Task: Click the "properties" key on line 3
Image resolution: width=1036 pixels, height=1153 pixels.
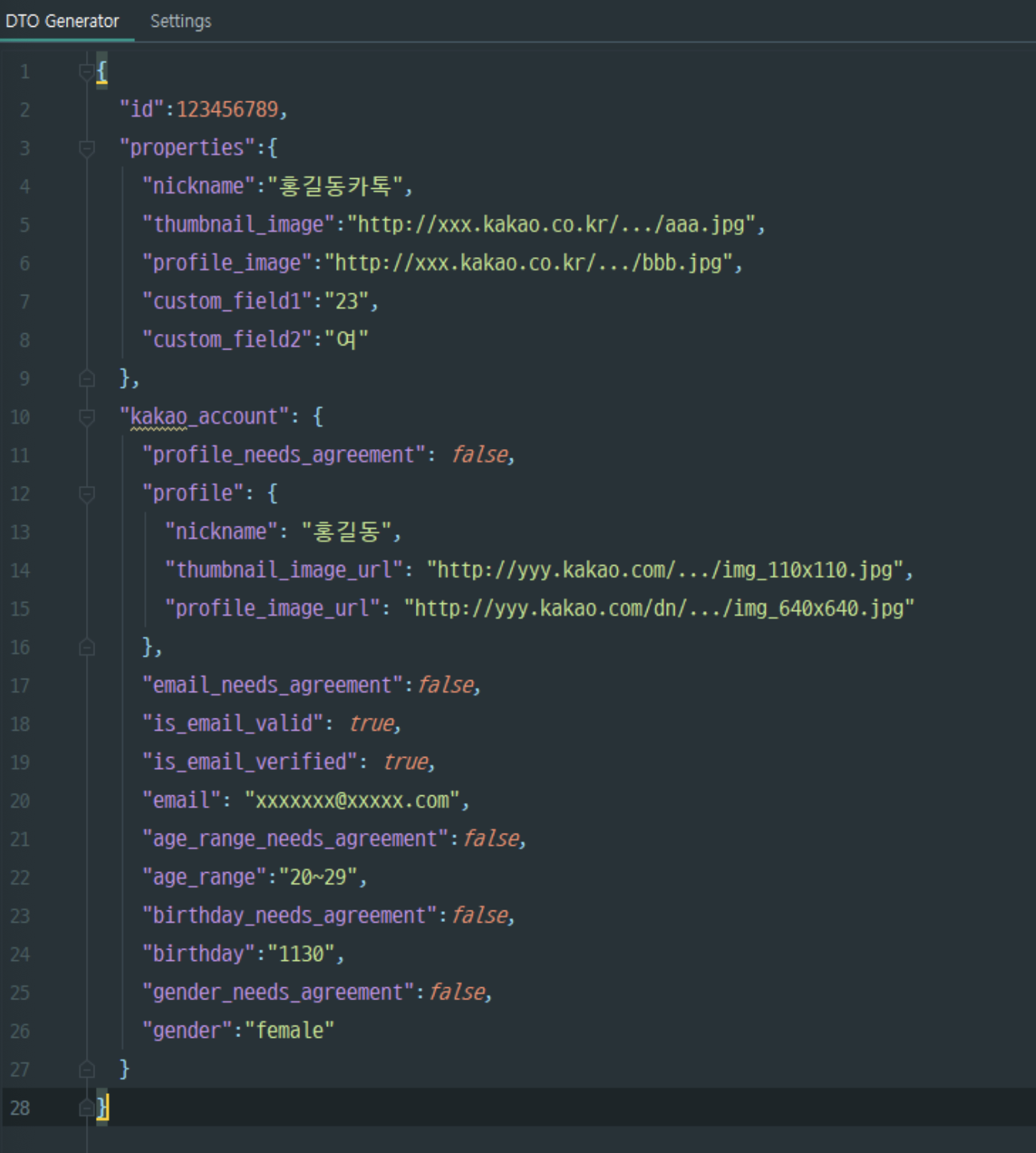Action: (x=187, y=148)
